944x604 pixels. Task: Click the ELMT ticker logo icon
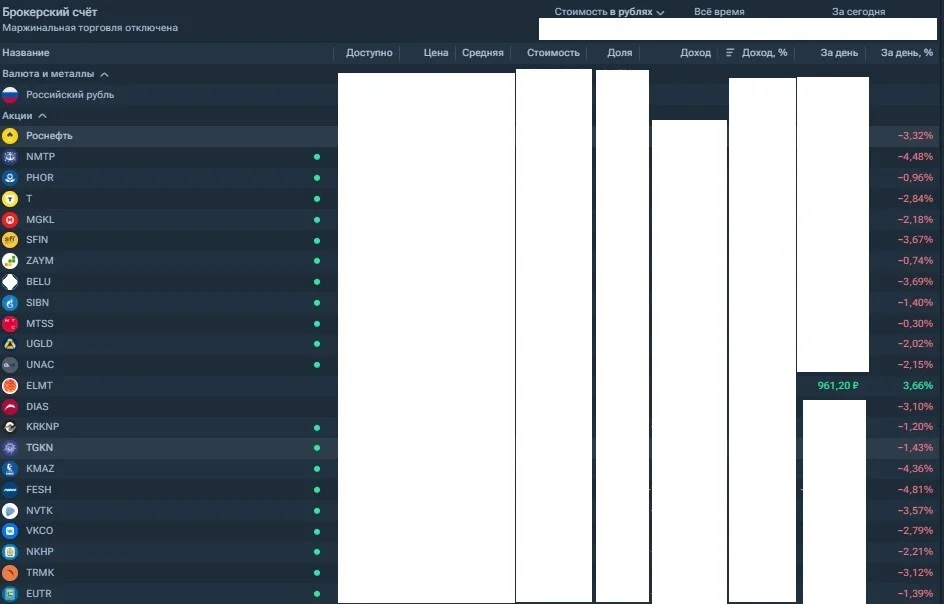10,386
